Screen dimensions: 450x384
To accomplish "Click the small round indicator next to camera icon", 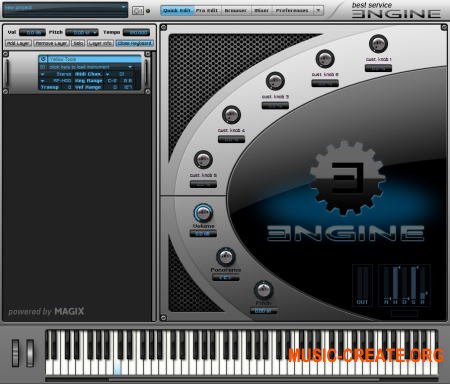I will [x=148, y=11].
